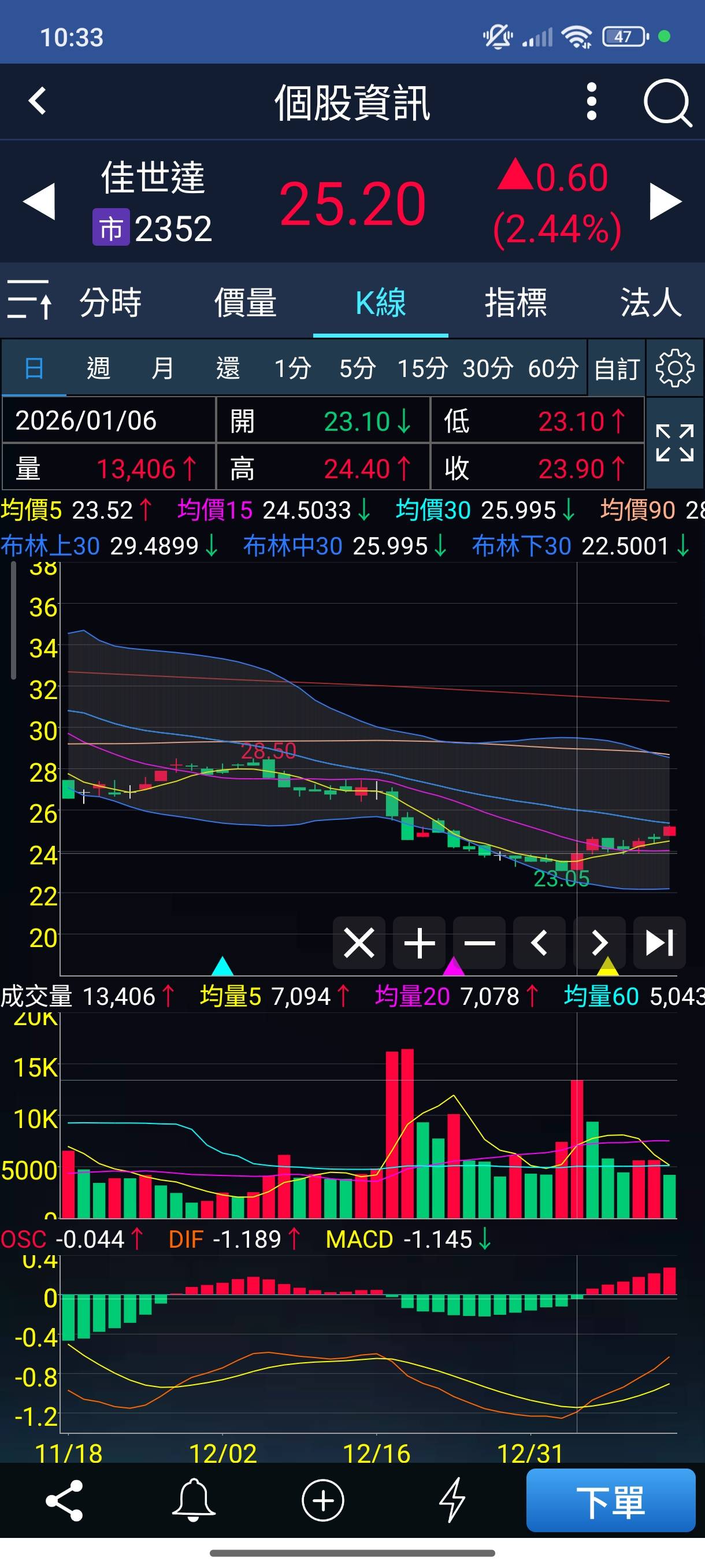Open the three-dot more options menu

point(591,102)
